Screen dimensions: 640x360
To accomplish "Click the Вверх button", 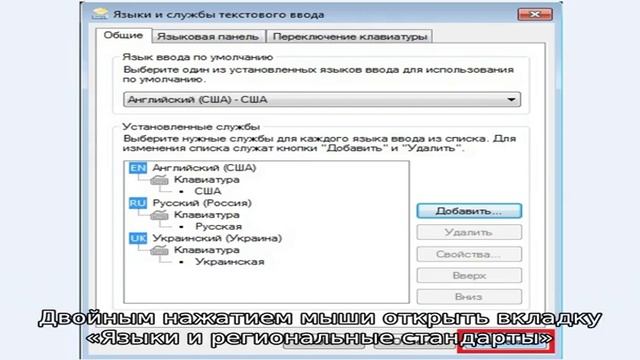I will (x=469, y=276).
